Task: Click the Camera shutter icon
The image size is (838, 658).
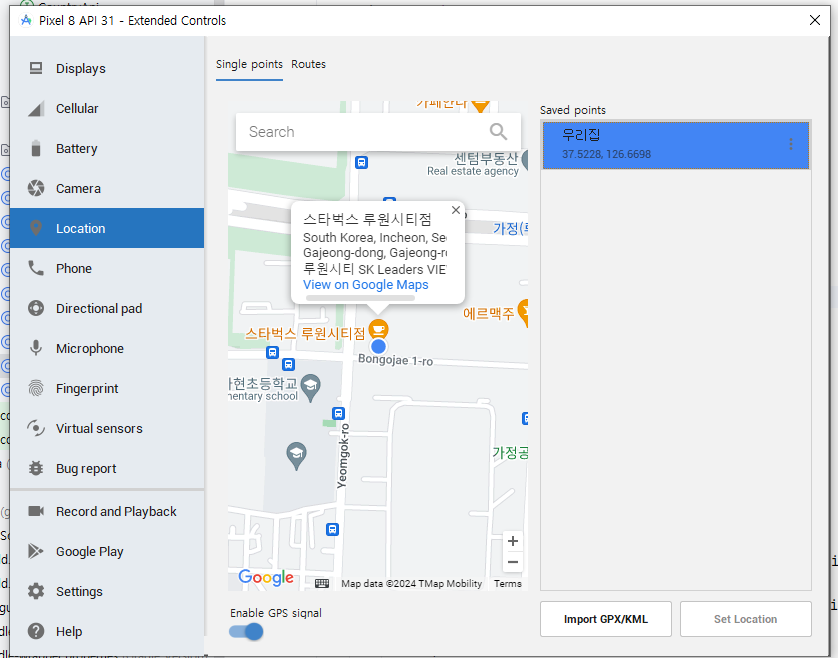Action: [36, 188]
